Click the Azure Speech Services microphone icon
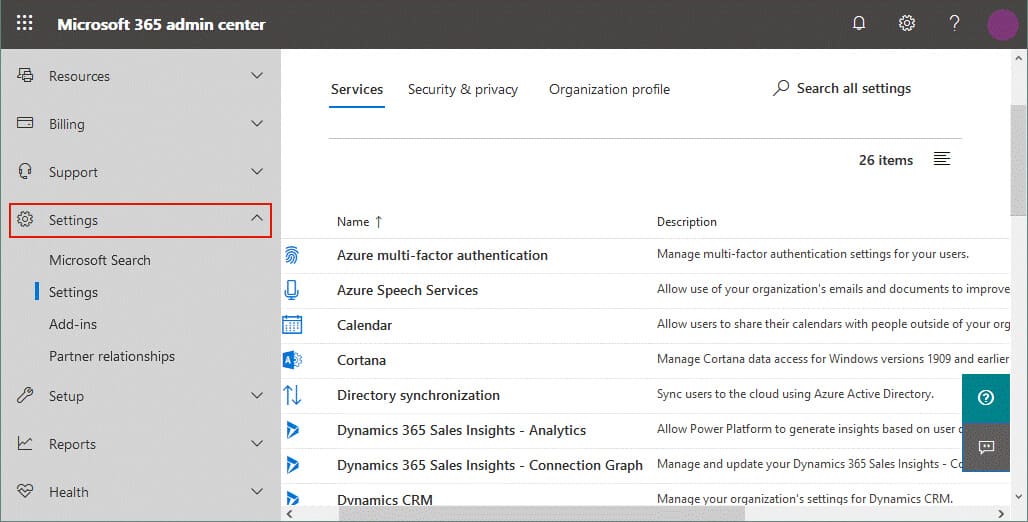 click(292, 290)
